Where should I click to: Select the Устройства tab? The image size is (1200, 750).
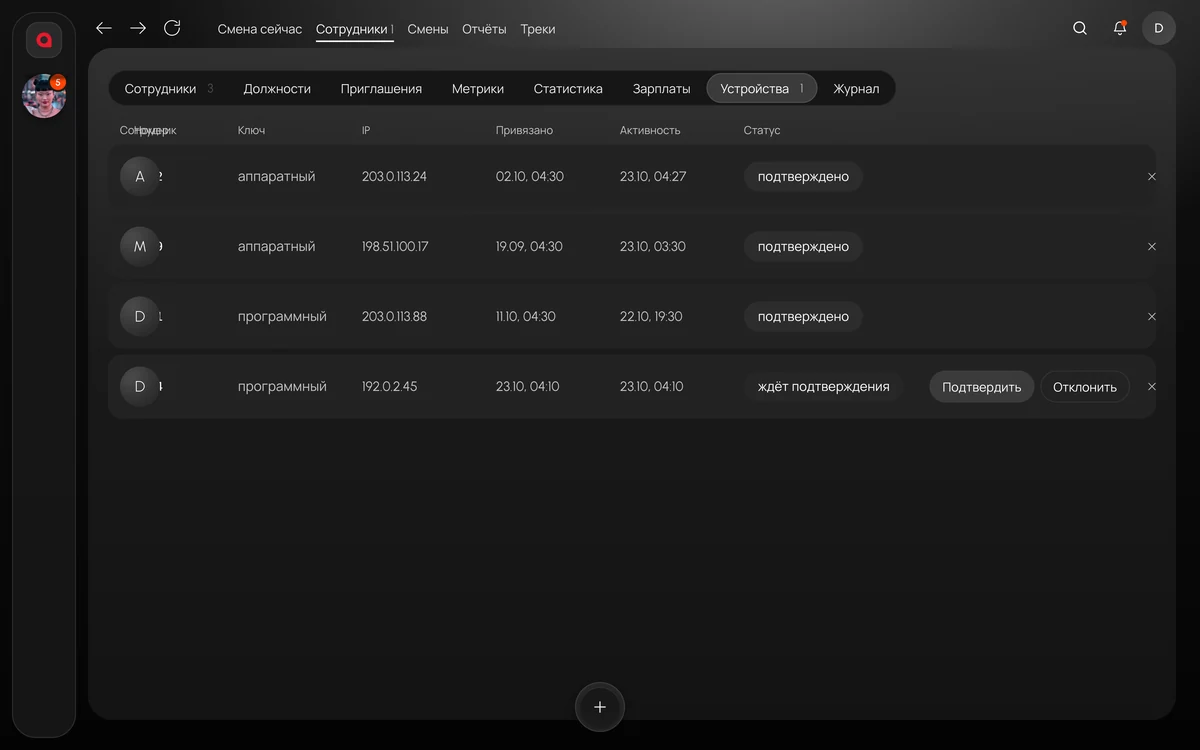tap(762, 88)
